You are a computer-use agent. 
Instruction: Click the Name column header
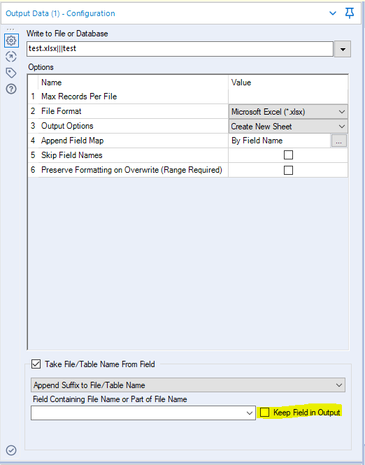[51, 83]
